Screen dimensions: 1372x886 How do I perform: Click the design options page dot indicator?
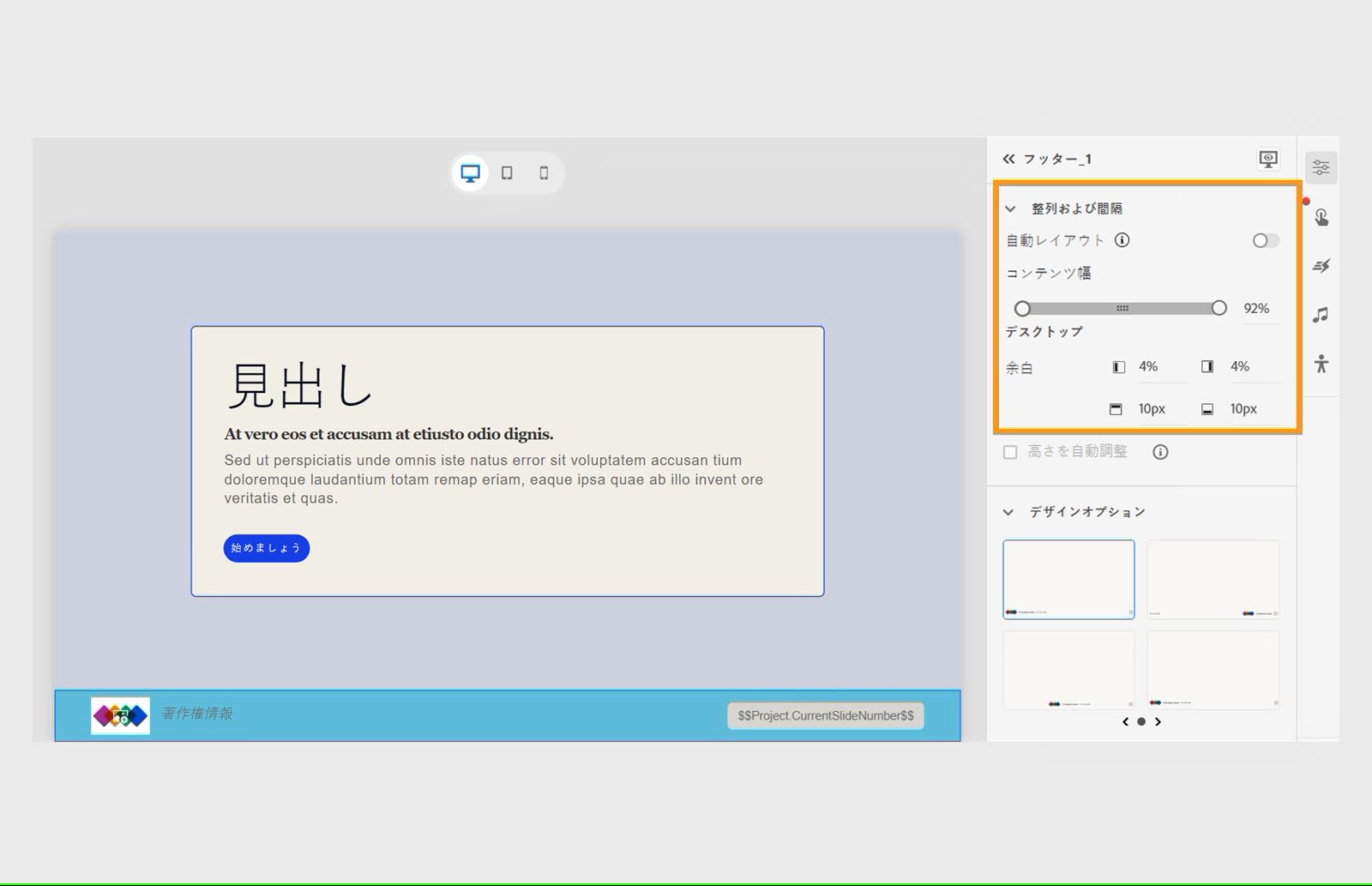pos(1141,722)
